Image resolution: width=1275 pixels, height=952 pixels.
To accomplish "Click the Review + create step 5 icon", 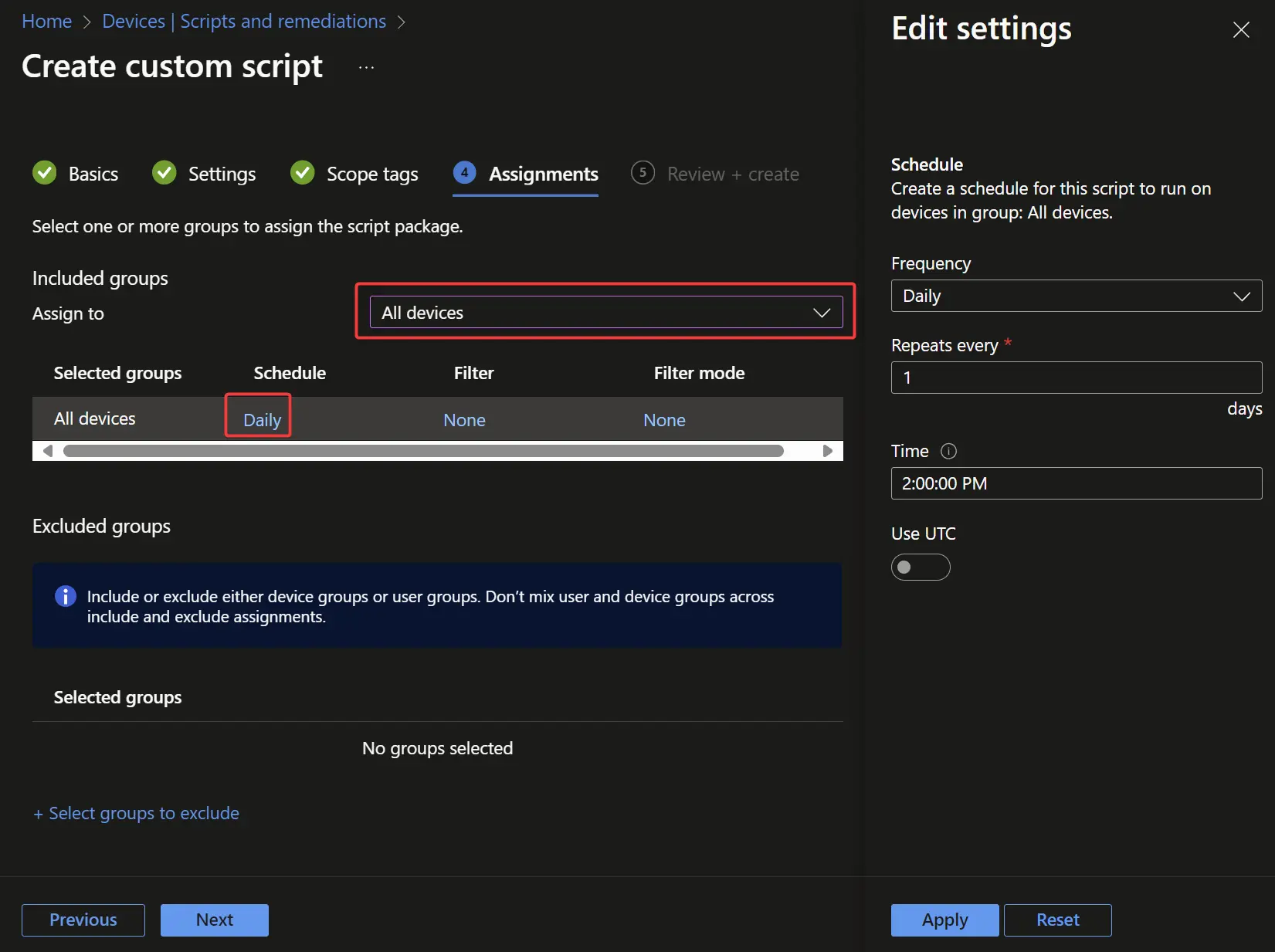I will (x=643, y=173).
